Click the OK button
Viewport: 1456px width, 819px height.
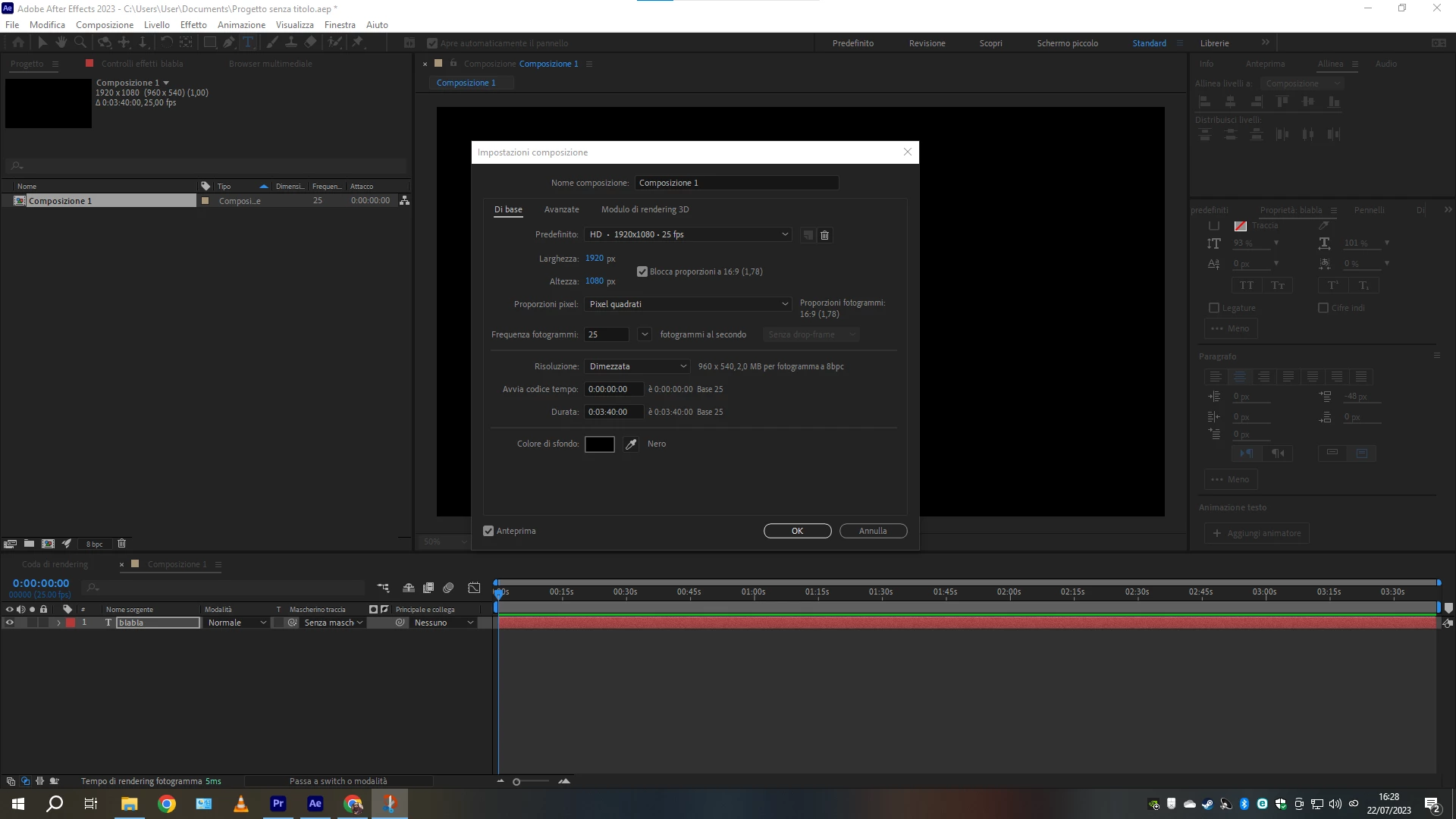click(797, 531)
